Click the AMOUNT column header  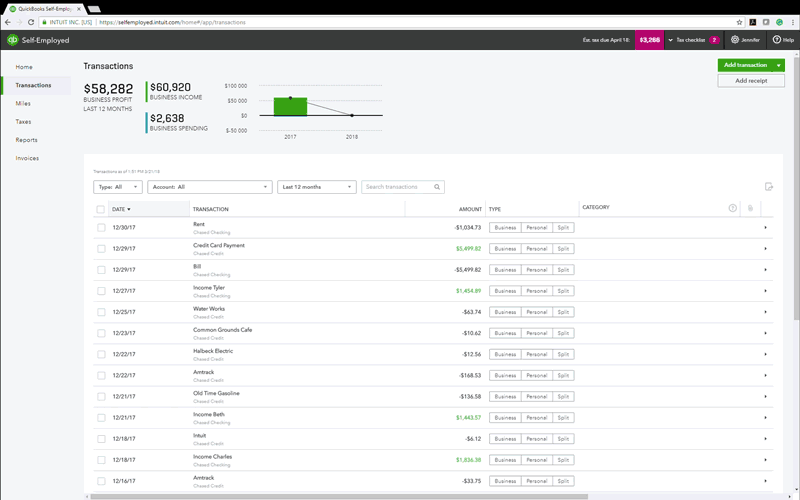click(x=470, y=209)
